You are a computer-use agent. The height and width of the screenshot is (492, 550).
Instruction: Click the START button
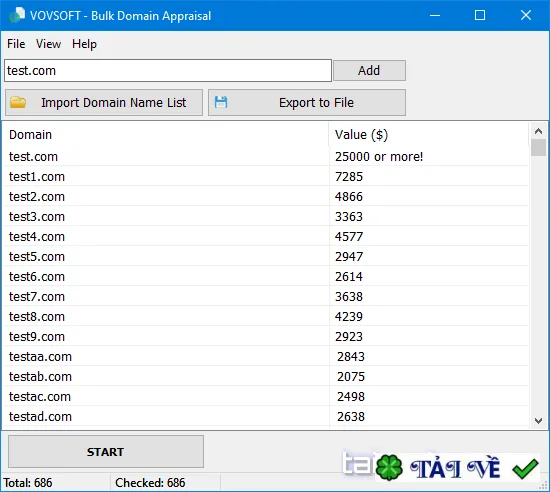point(106,452)
